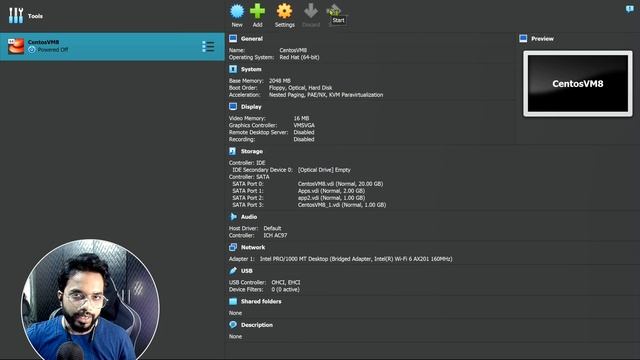Screen dimensions: 640x360
Task: Click the Device Filters 0 (0 active) value
Action: (x=285, y=289)
